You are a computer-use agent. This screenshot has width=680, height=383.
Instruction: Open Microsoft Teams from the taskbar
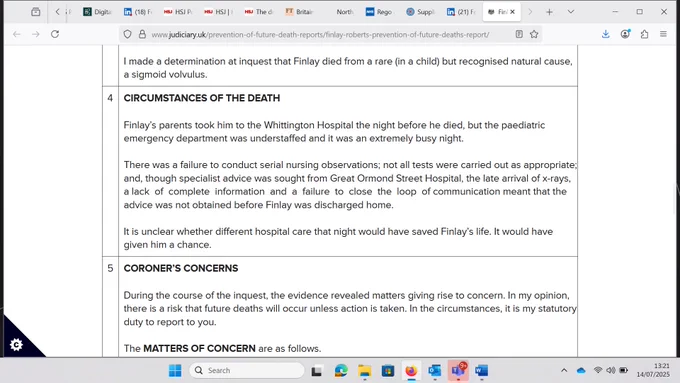(458, 371)
